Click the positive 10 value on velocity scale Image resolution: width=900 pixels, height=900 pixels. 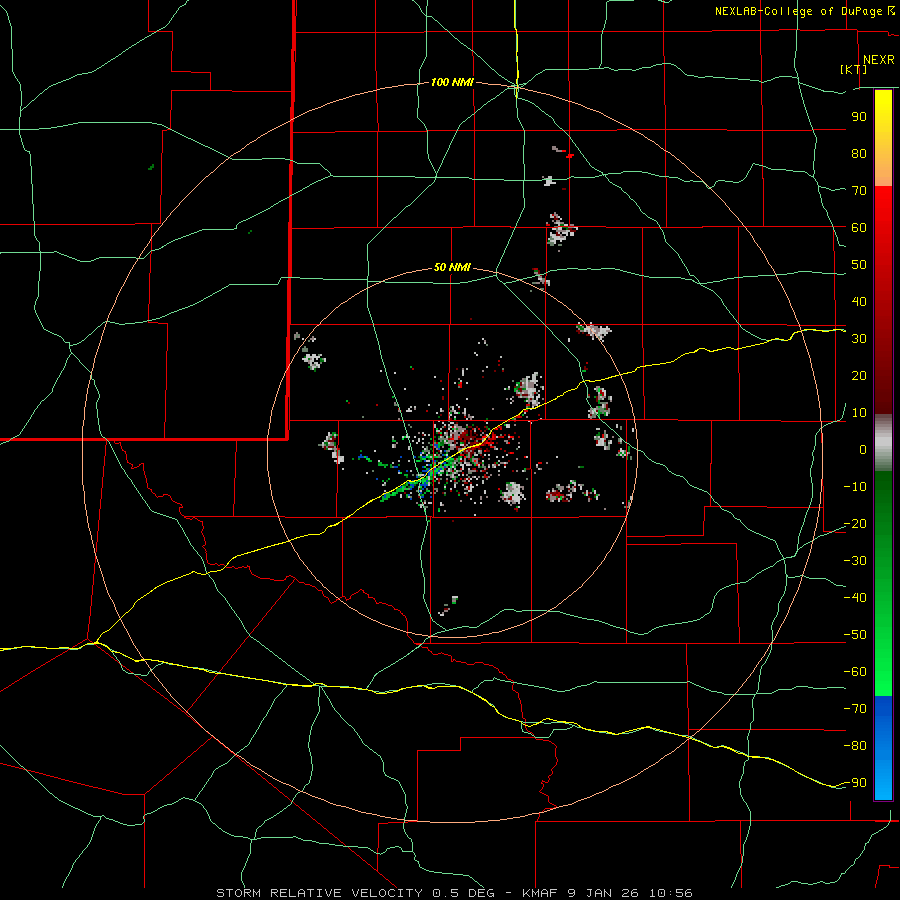pyautogui.click(x=859, y=413)
